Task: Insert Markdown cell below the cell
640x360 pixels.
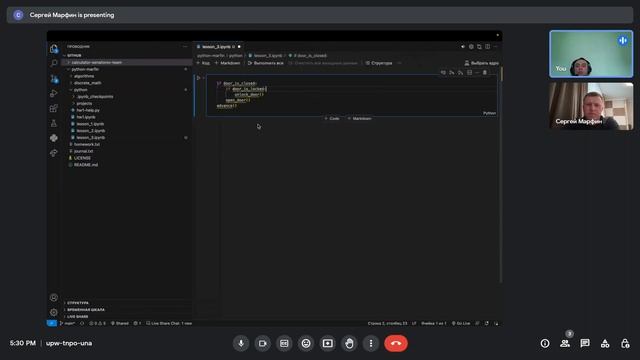Action: [x=360, y=118]
